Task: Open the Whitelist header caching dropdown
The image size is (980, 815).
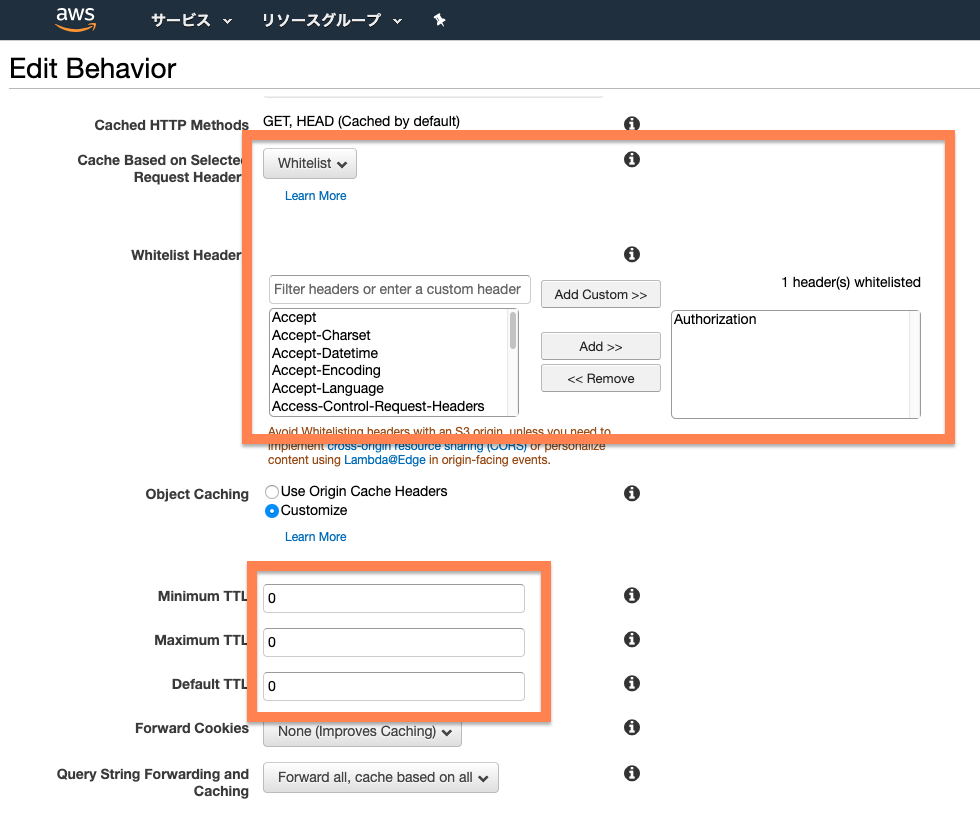Action: point(310,164)
